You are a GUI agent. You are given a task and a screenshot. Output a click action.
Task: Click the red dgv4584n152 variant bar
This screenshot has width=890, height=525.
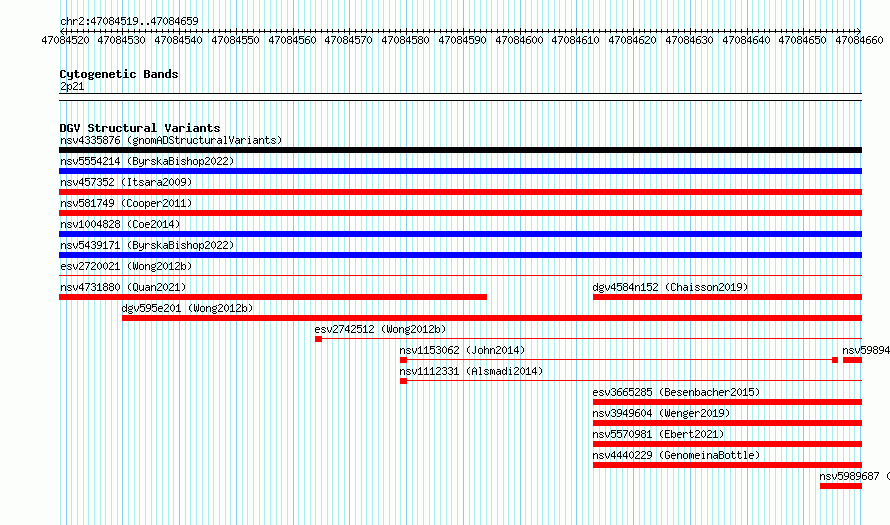pos(728,297)
